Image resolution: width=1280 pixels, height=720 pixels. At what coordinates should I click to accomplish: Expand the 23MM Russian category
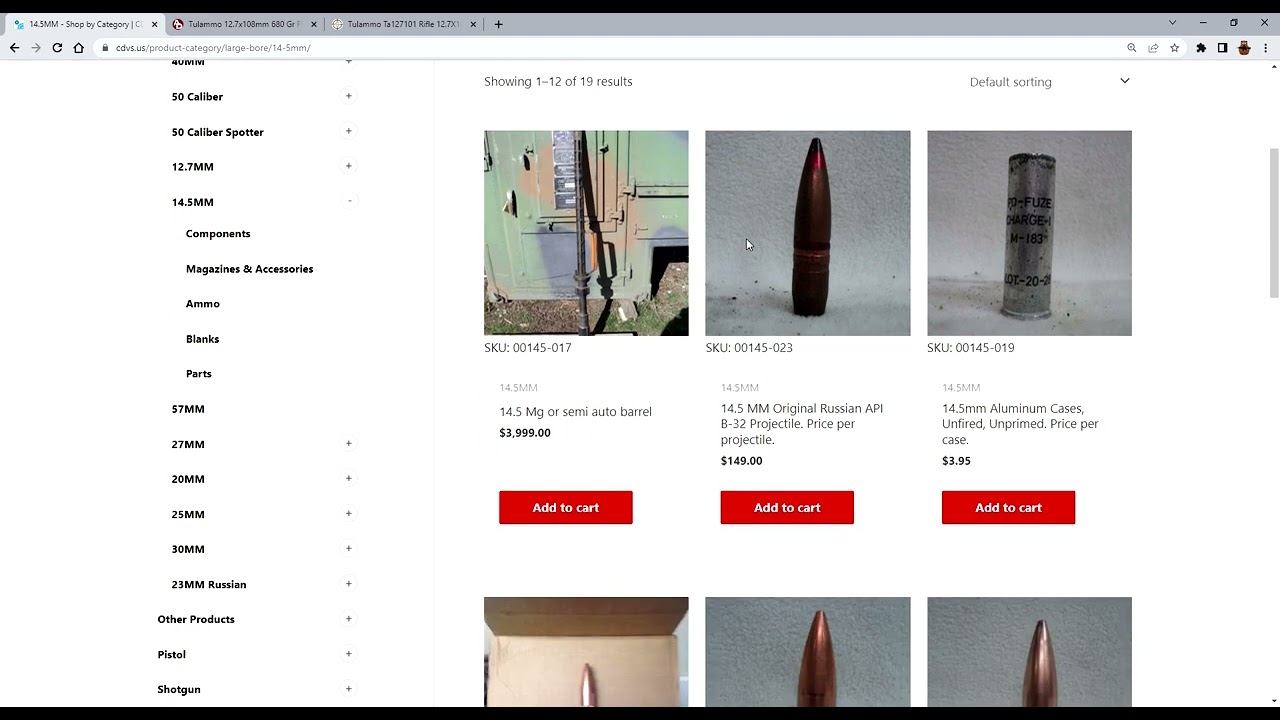[349, 583]
